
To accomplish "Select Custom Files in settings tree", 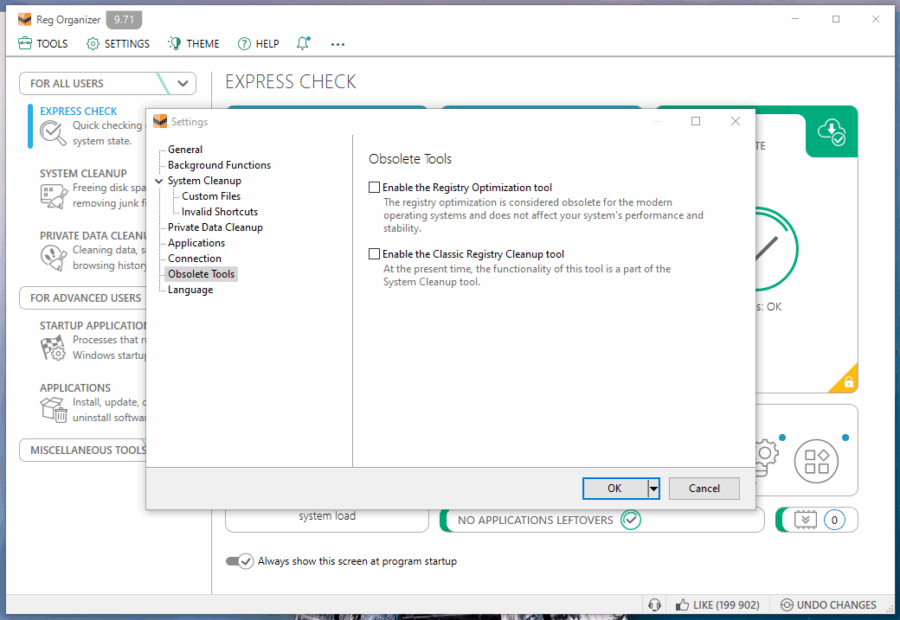I will click(211, 196).
